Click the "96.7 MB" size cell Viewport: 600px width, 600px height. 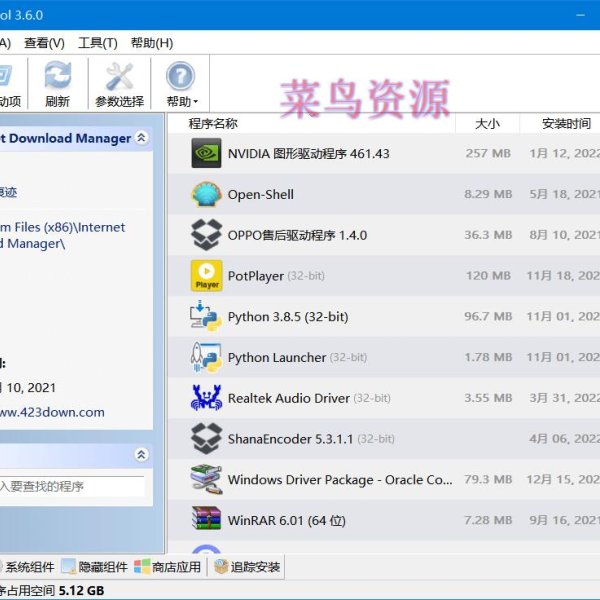[488, 316]
